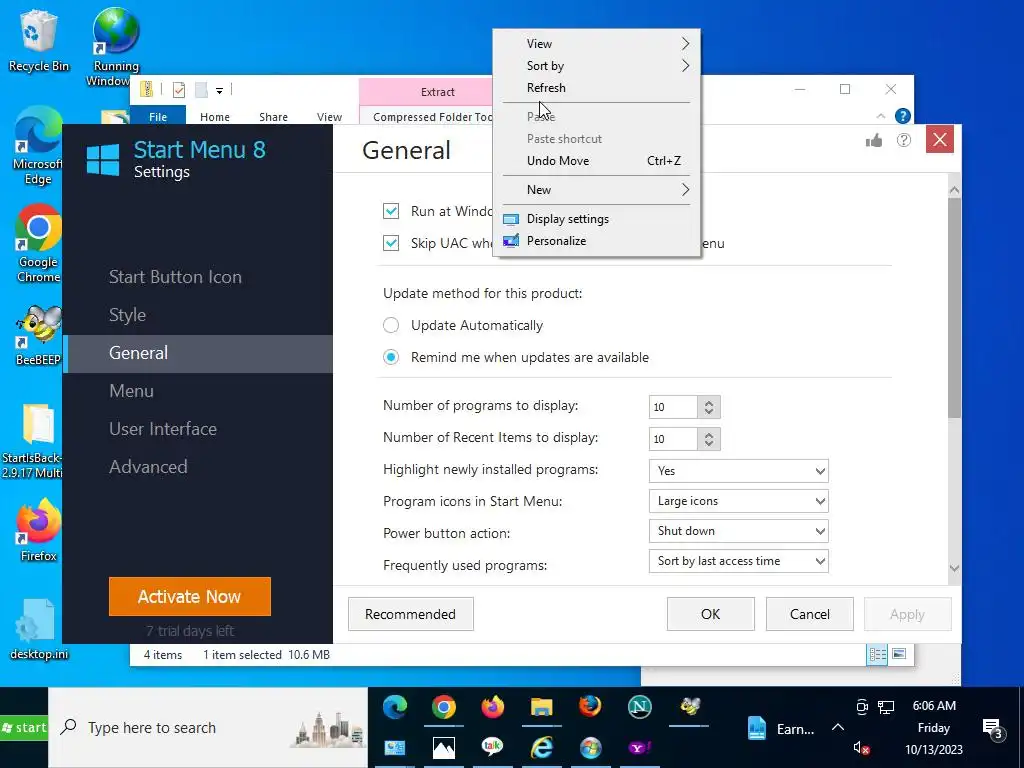
Task: Click the Start Menu 8 Windows logo
Action: (103, 160)
